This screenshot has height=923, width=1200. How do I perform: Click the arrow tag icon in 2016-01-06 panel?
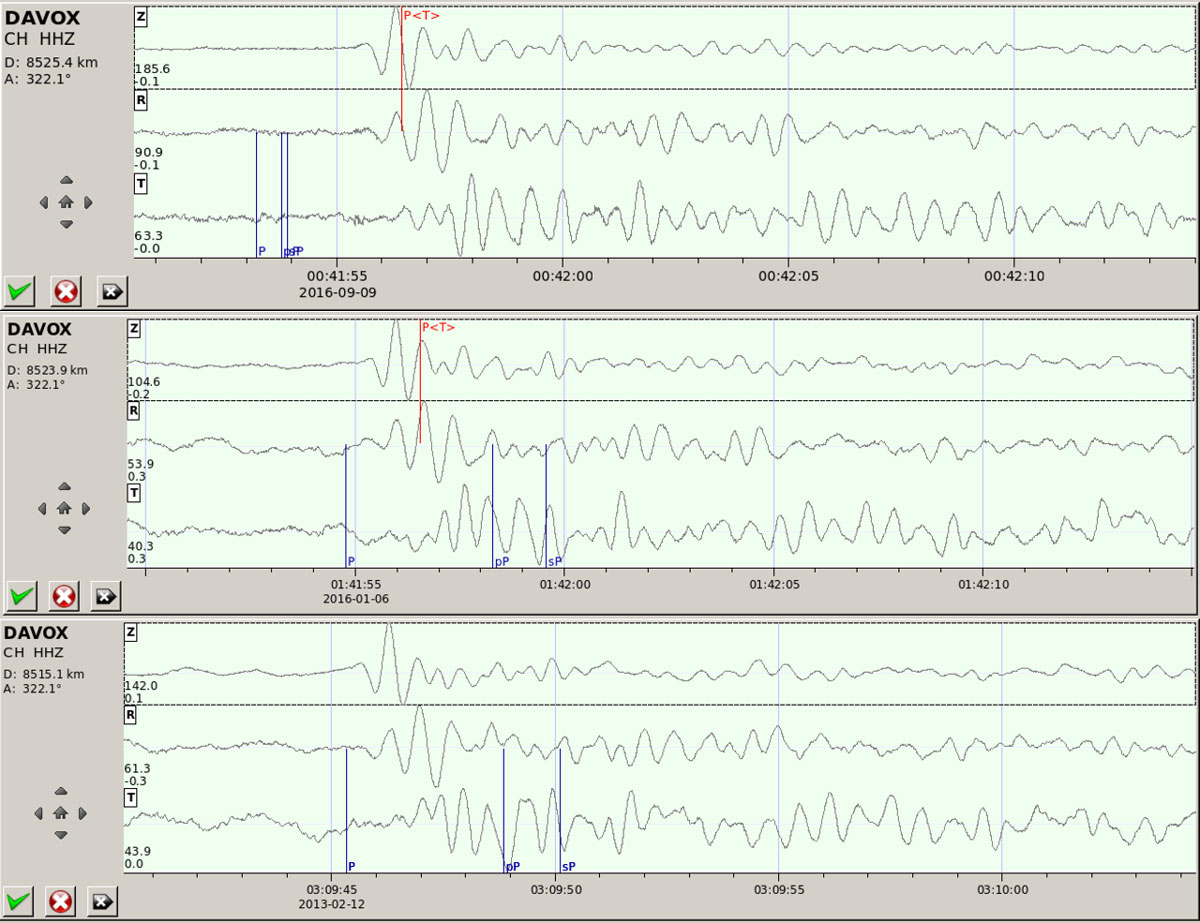[105, 596]
